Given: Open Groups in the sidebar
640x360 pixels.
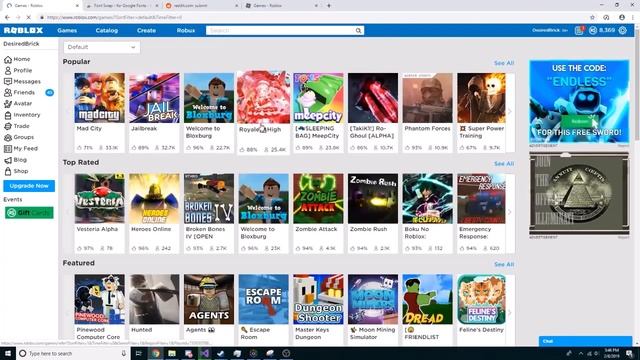Looking at the screenshot, I should (19, 137).
